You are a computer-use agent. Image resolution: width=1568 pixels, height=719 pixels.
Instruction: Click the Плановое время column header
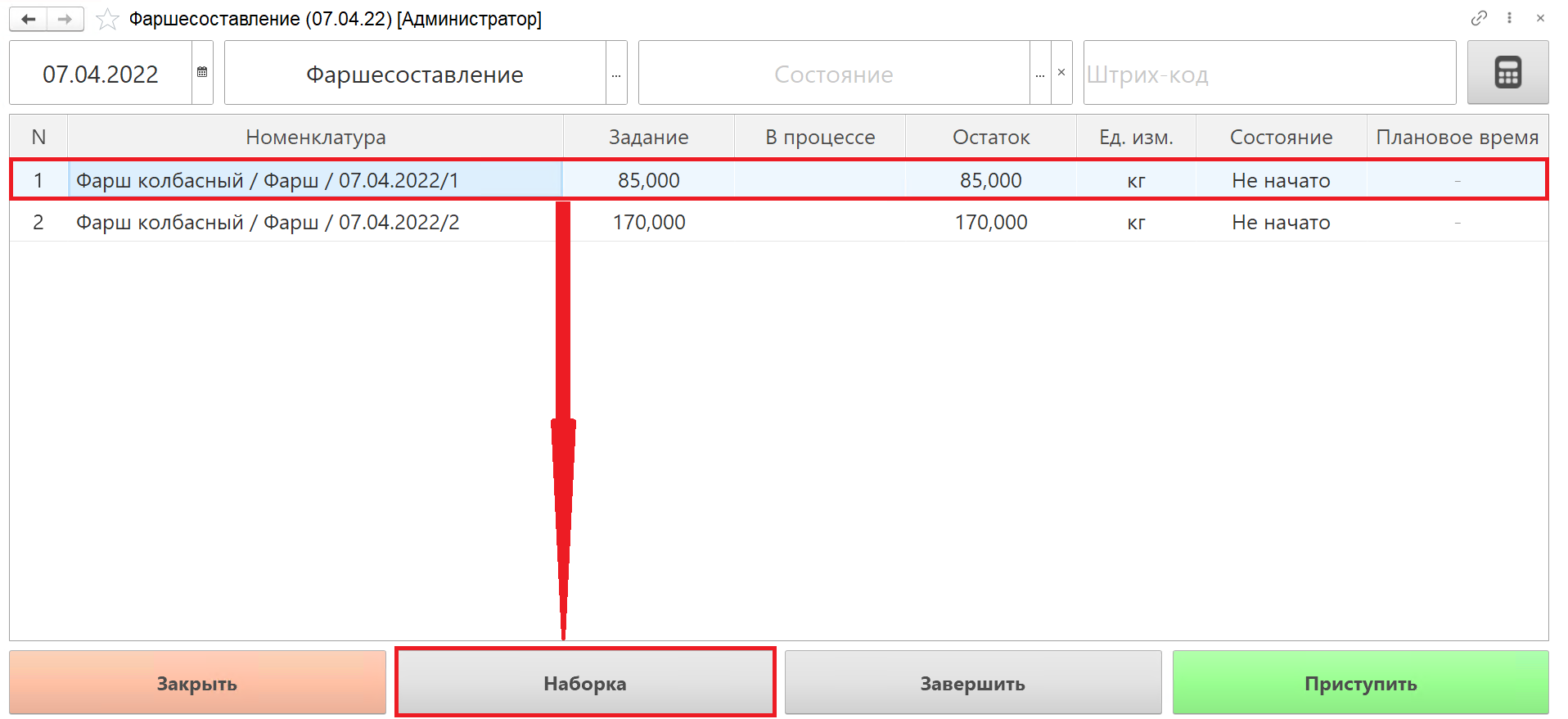pyautogui.click(x=1457, y=137)
